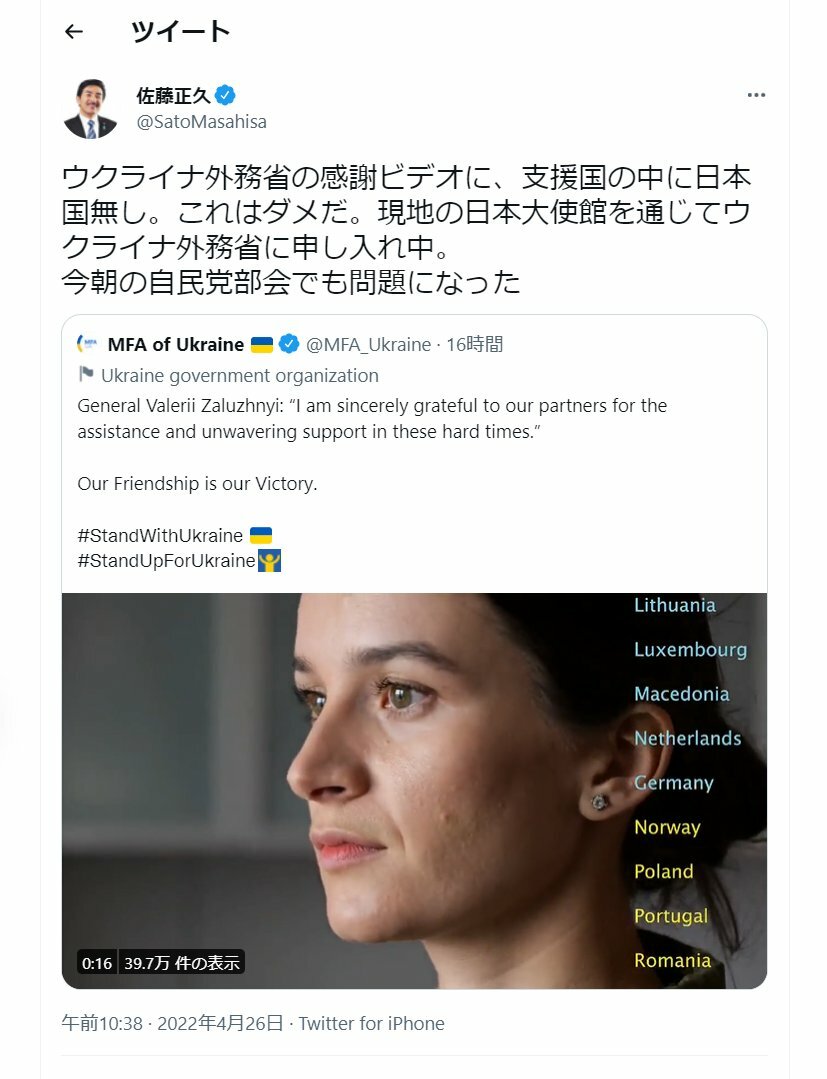This screenshot has width=827, height=1079.
Task: Play the embedded video of the woman
Action: coord(414,791)
